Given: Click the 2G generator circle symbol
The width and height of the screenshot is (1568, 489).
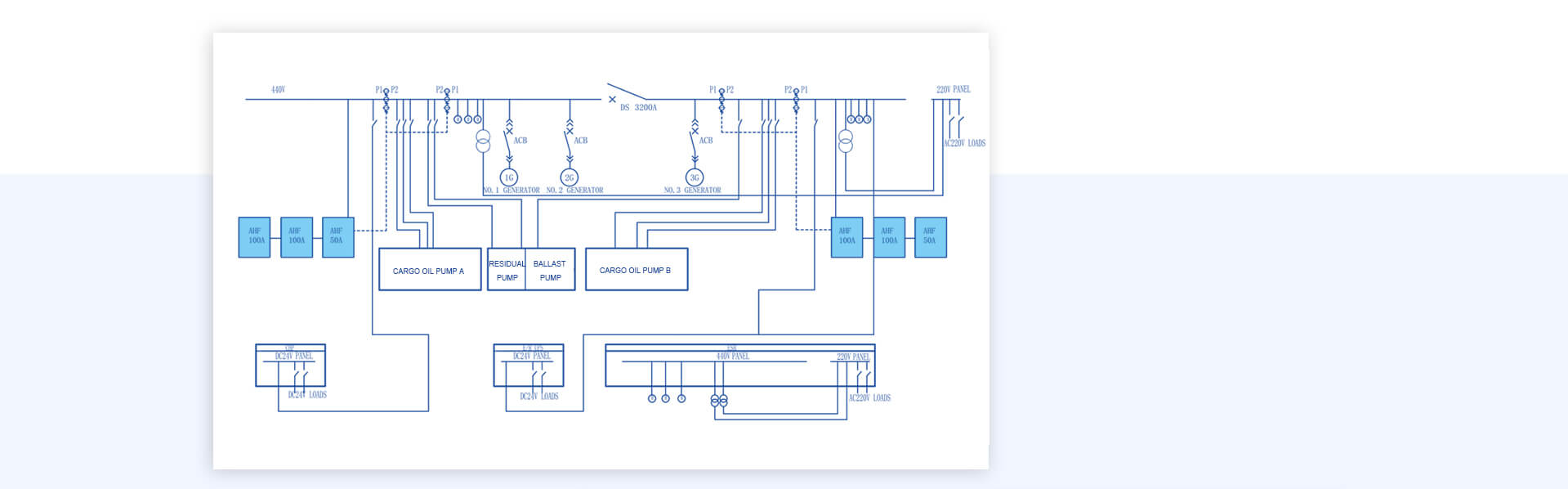Looking at the screenshot, I should (570, 177).
